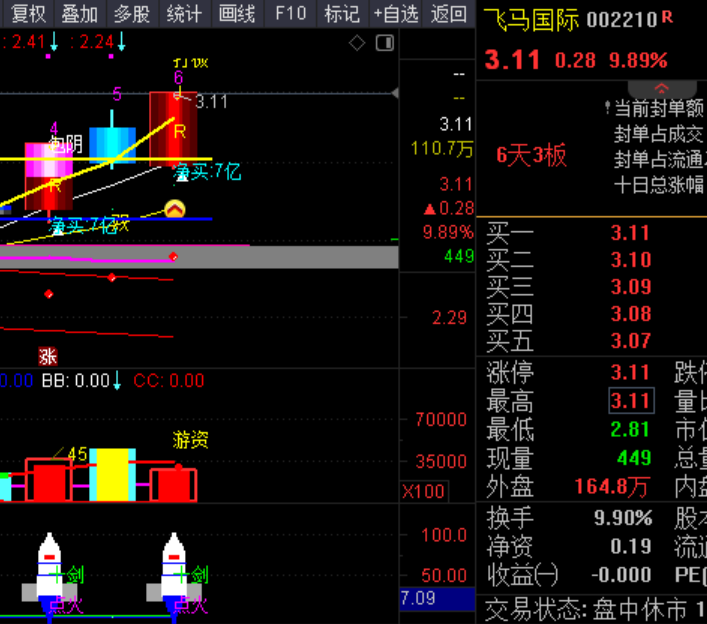The image size is (707, 624).
Task: Collapse the seal-order panel with red chevron
Action: (661, 88)
